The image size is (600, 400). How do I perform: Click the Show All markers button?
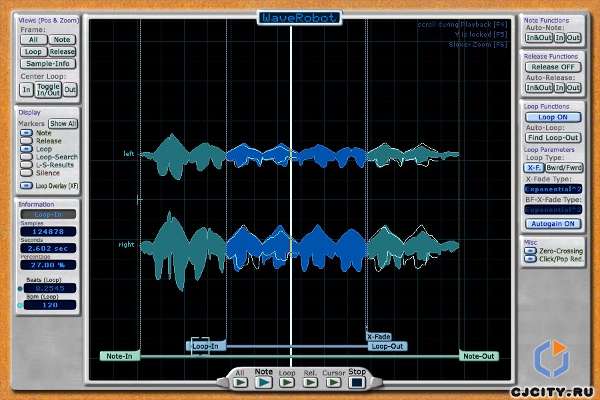63,123
